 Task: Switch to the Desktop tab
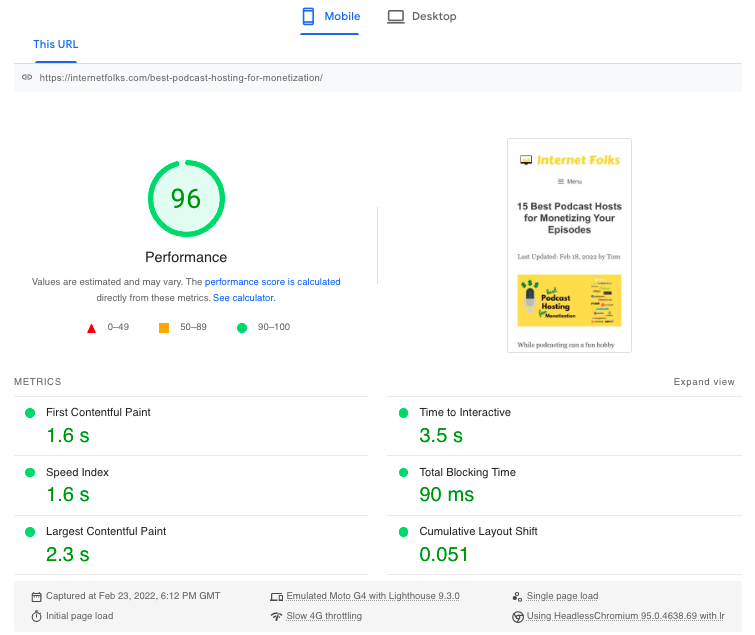click(x=422, y=17)
